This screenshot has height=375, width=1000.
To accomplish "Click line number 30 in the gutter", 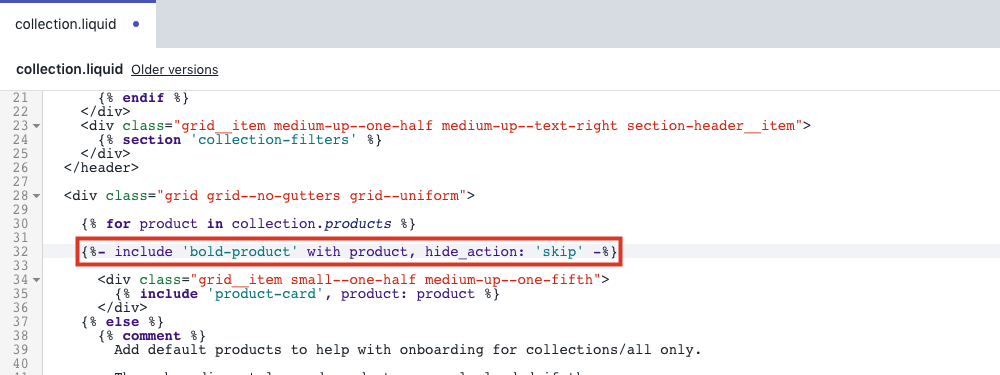I will point(21,224).
